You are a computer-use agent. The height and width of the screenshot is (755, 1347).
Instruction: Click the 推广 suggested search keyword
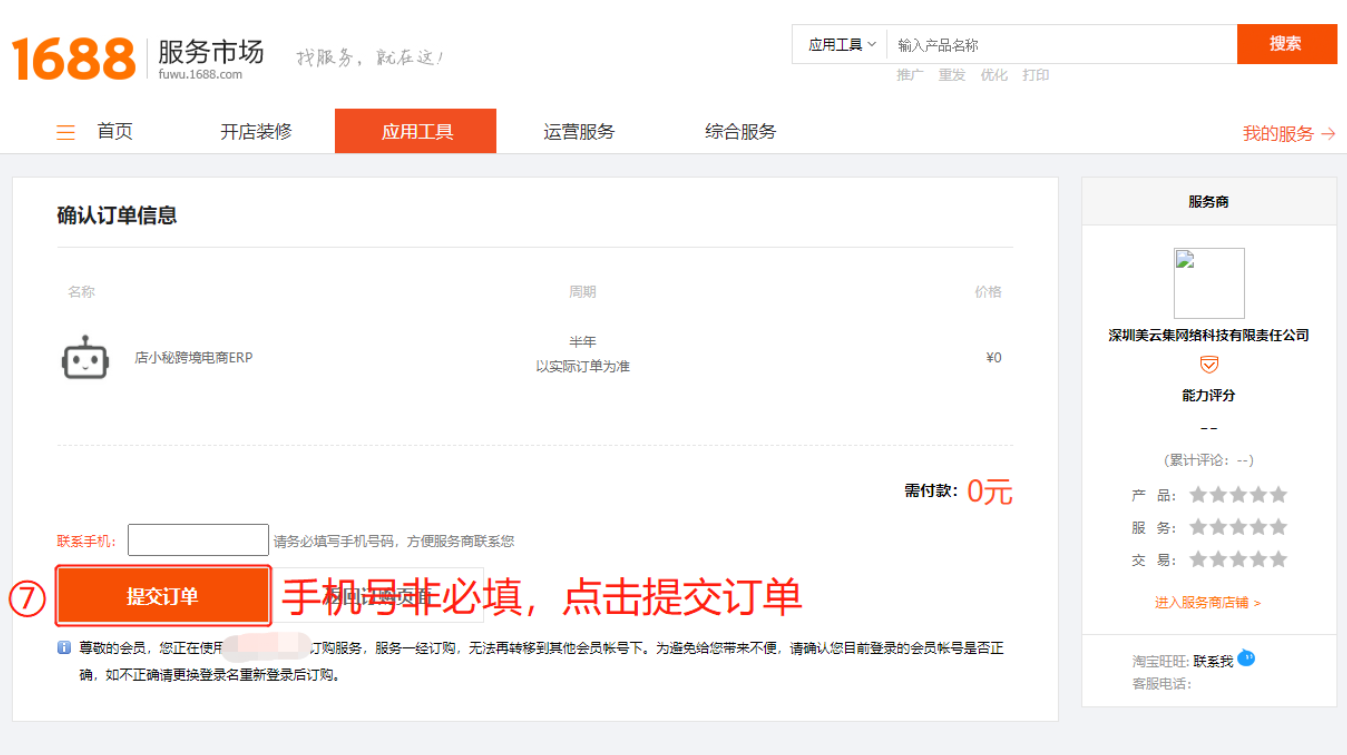[910, 75]
